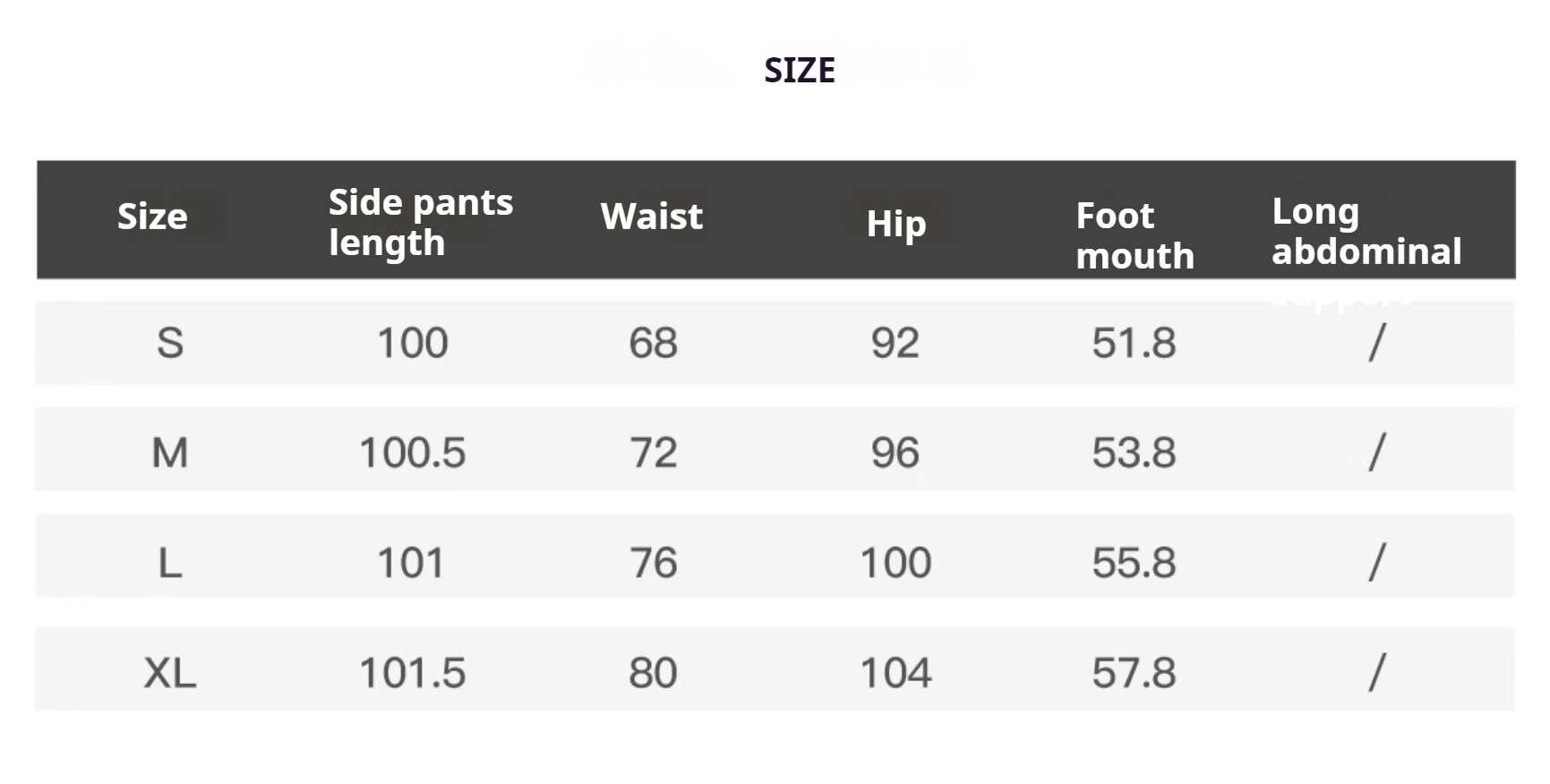This screenshot has height=784, width=1550.
Task: Select the Waist column header
Action: (652, 216)
